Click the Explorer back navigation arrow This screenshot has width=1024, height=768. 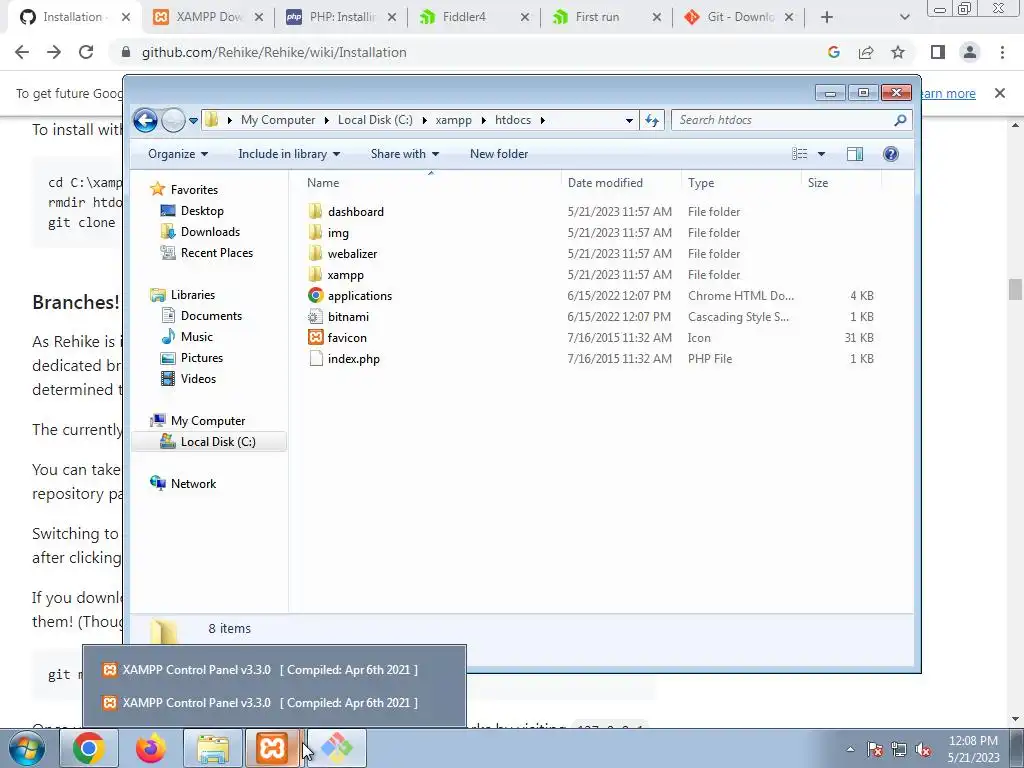145,120
